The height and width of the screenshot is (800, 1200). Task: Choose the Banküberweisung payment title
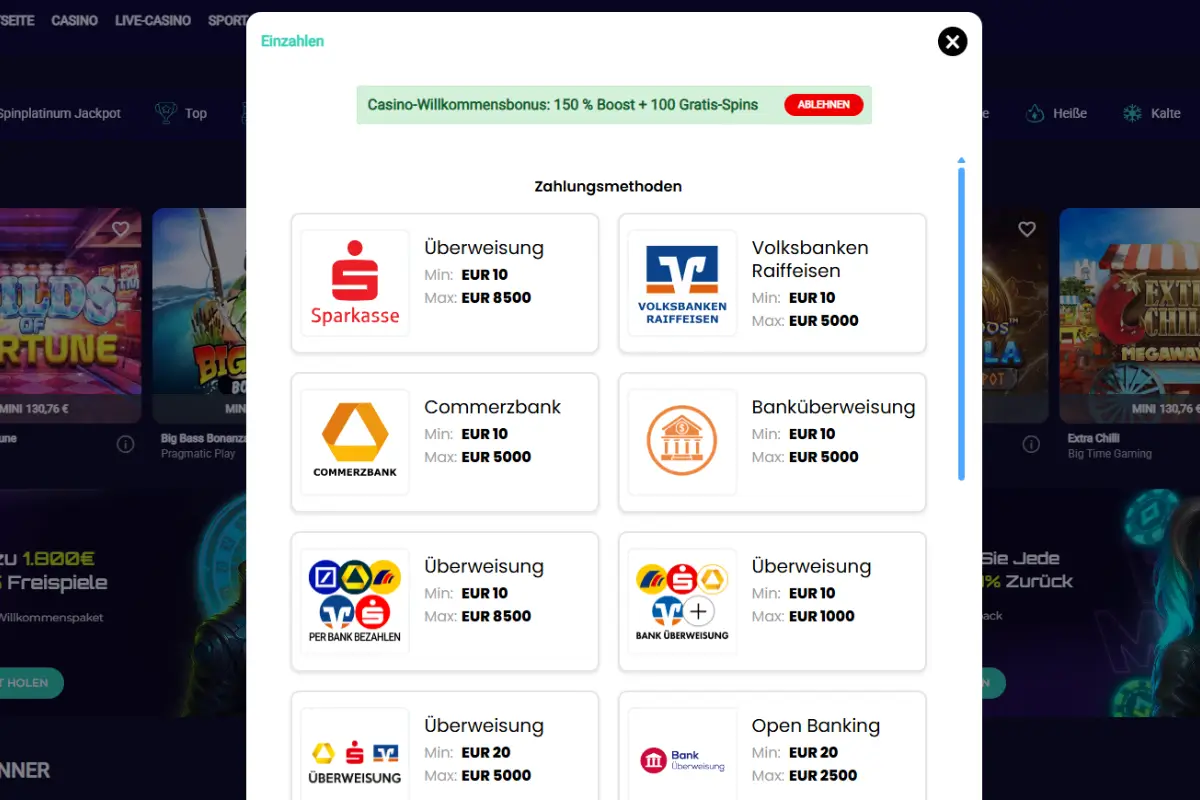click(x=833, y=407)
